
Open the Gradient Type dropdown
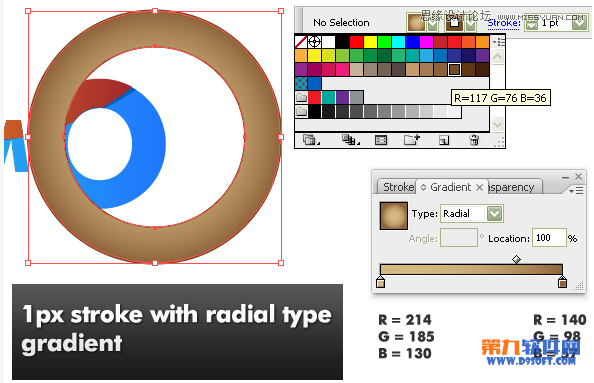494,214
